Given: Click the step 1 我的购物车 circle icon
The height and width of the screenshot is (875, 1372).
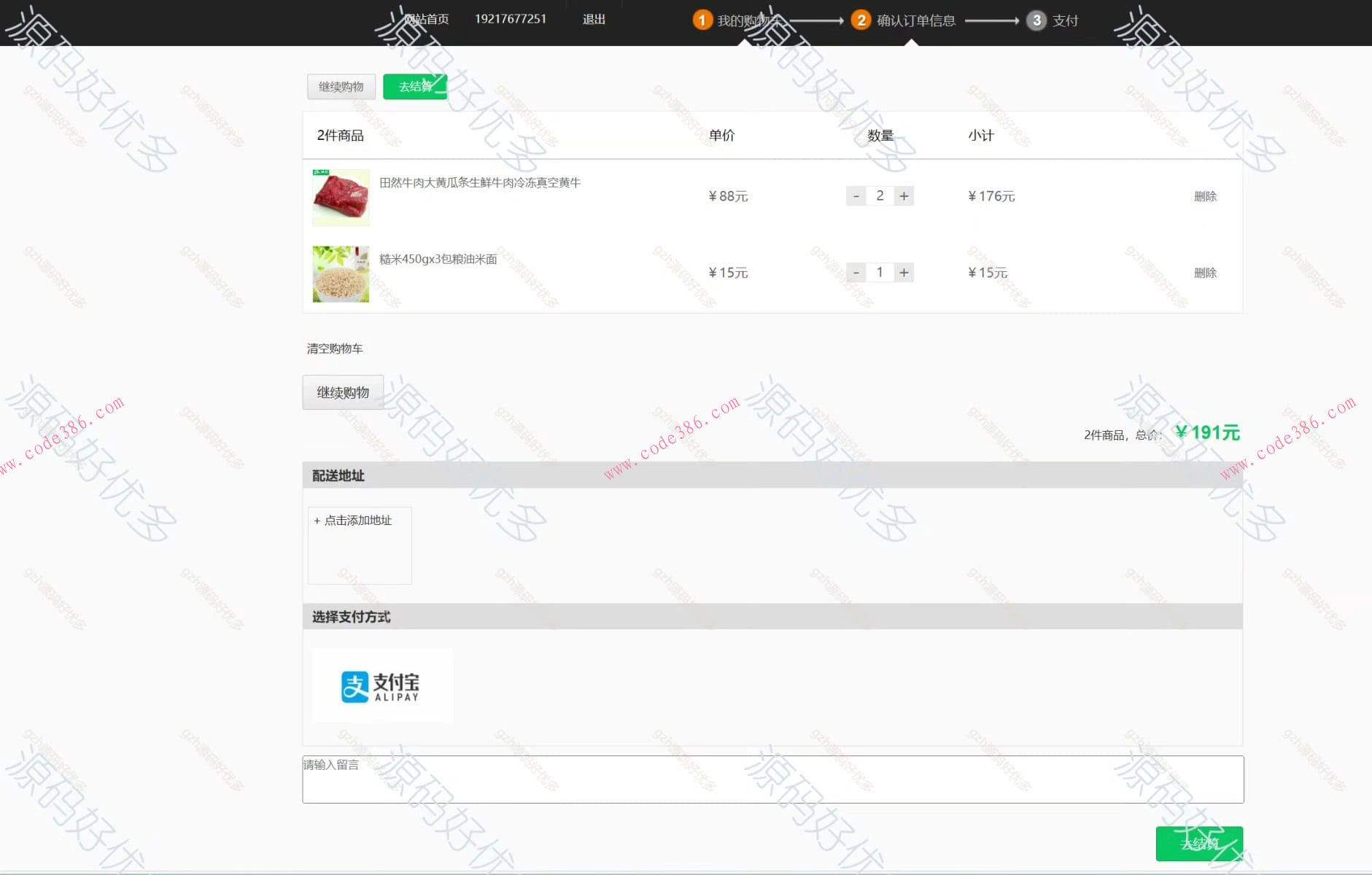Looking at the screenshot, I should point(702,20).
